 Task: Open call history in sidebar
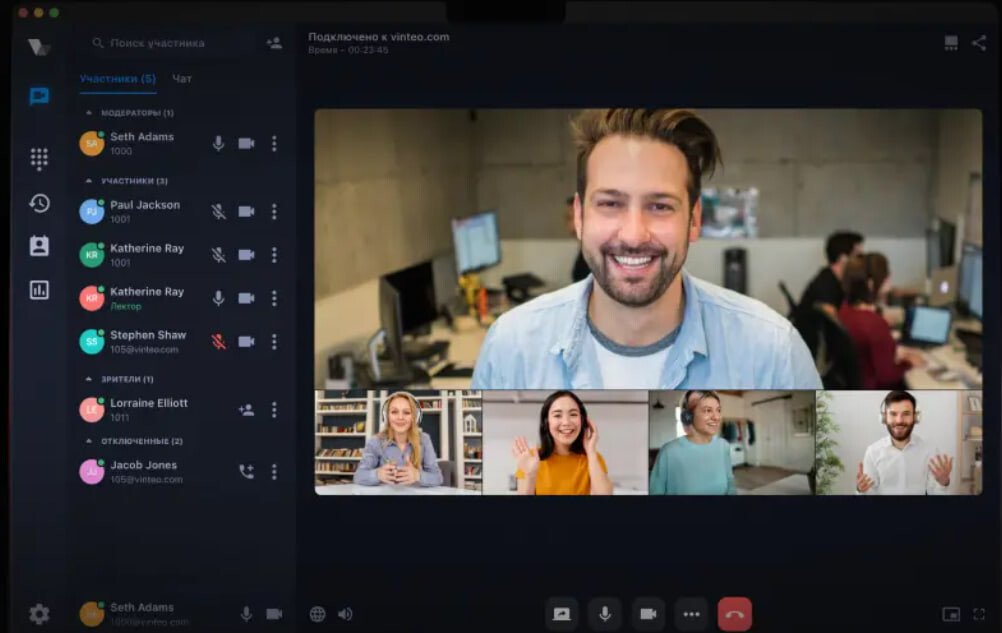click(39, 203)
